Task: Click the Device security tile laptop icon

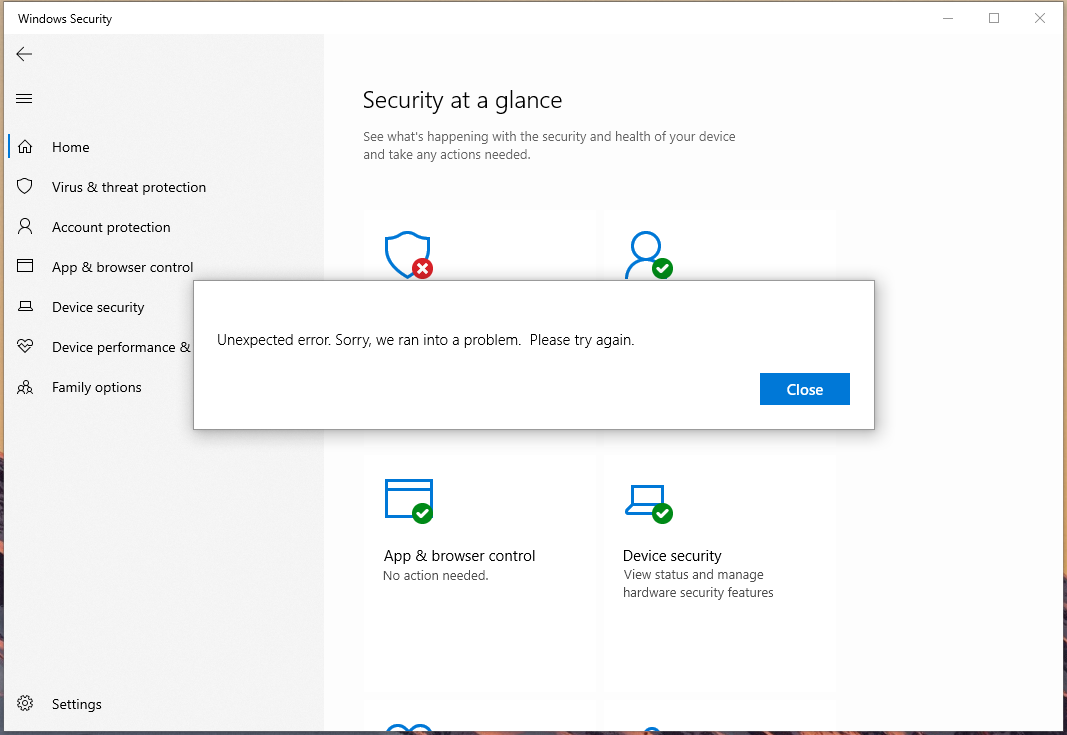Action: [x=649, y=504]
